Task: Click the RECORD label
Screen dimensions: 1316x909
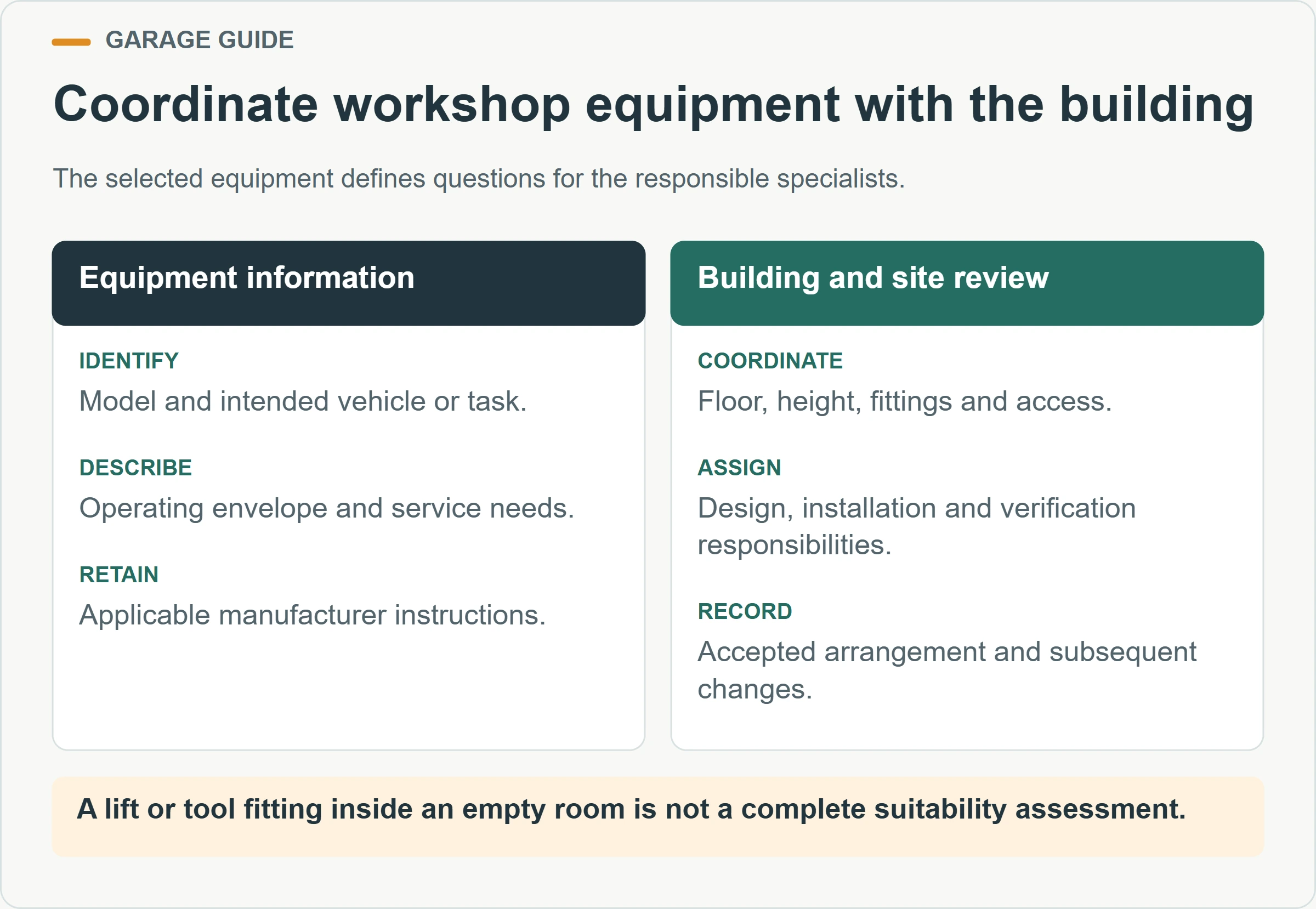Action: 745,612
